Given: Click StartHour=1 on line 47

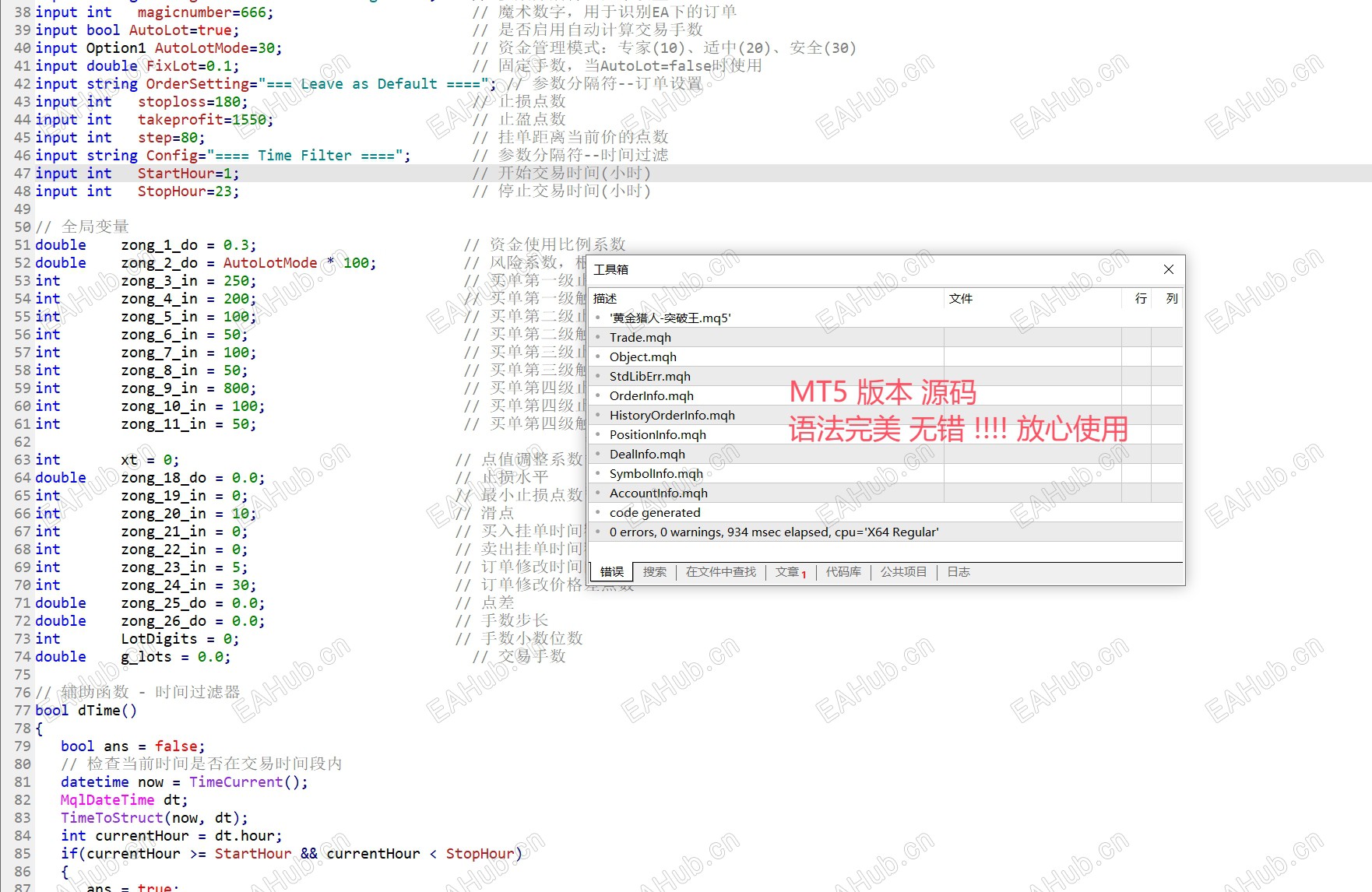Looking at the screenshot, I should (x=184, y=174).
